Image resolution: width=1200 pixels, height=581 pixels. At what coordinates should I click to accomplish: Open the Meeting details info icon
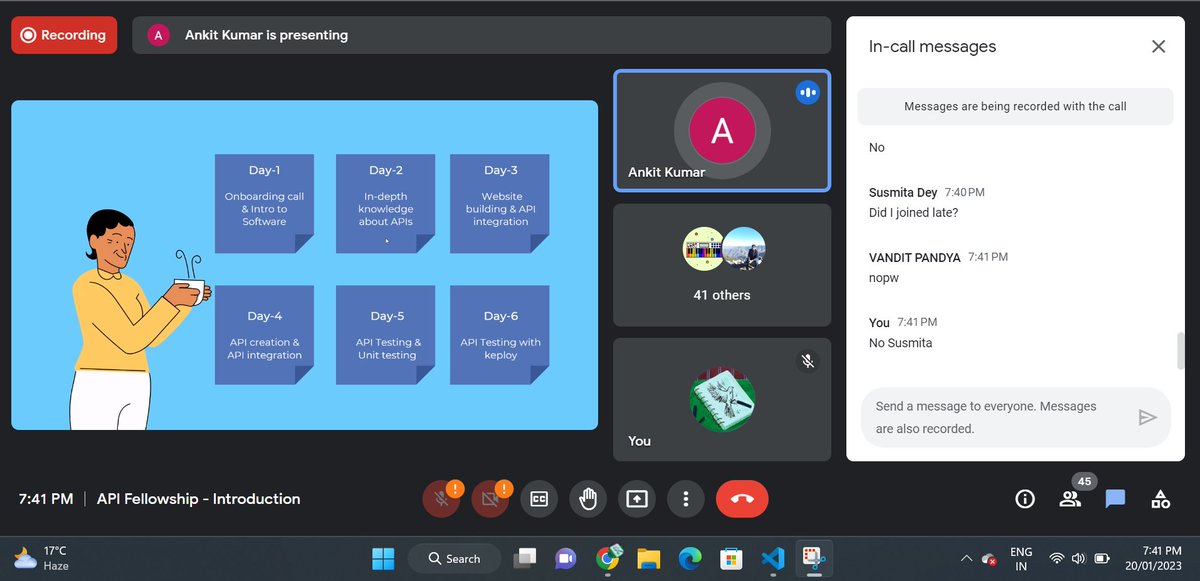(x=1024, y=499)
